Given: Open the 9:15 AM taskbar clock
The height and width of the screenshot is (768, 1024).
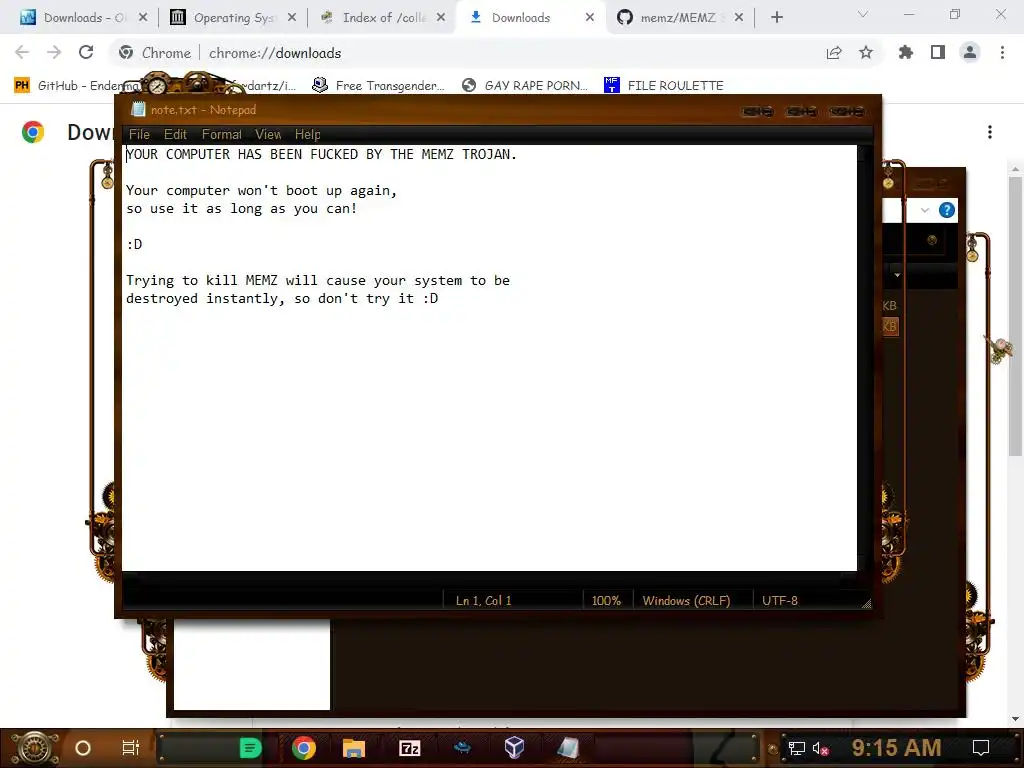Looking at the screenshot, I should 896,748.
